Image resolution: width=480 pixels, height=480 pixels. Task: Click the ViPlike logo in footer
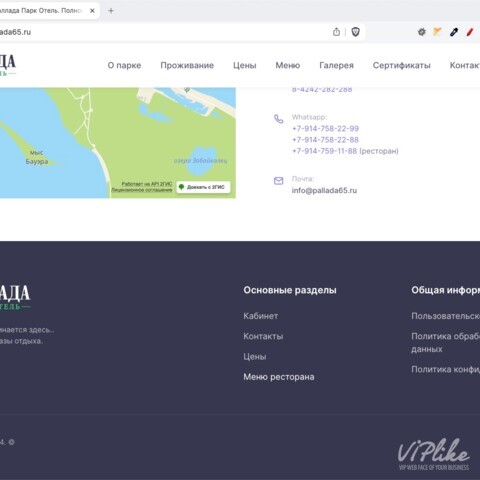[x=434, y=454]
